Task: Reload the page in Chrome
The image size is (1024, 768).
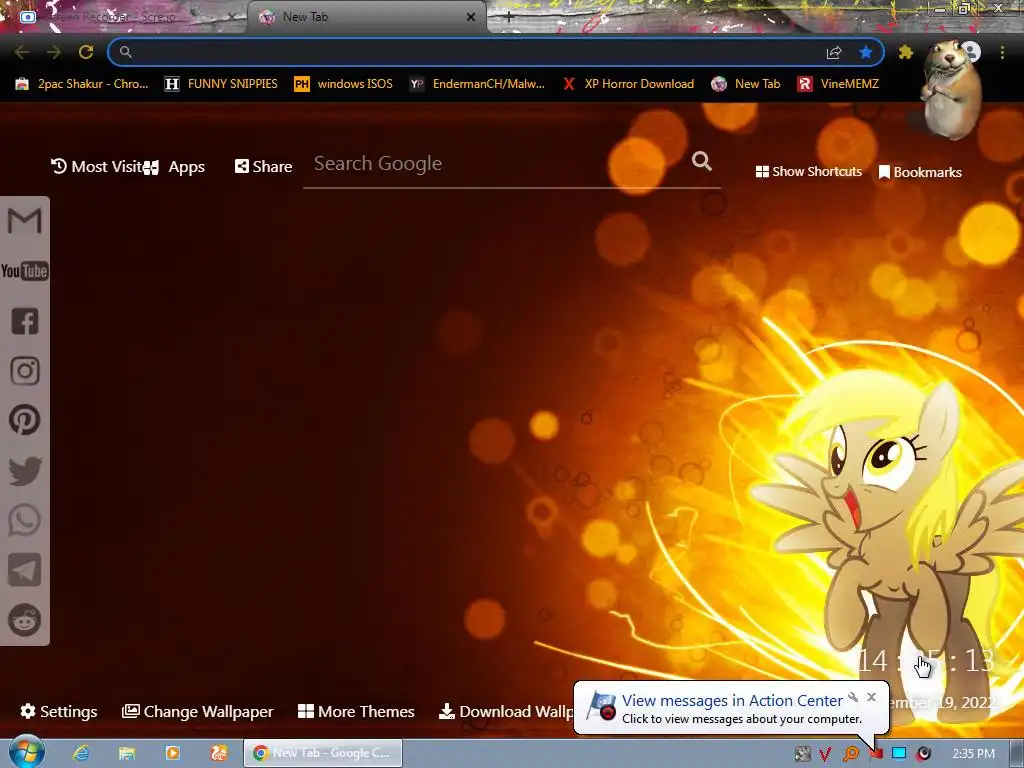Action: [x=86, y=52]
